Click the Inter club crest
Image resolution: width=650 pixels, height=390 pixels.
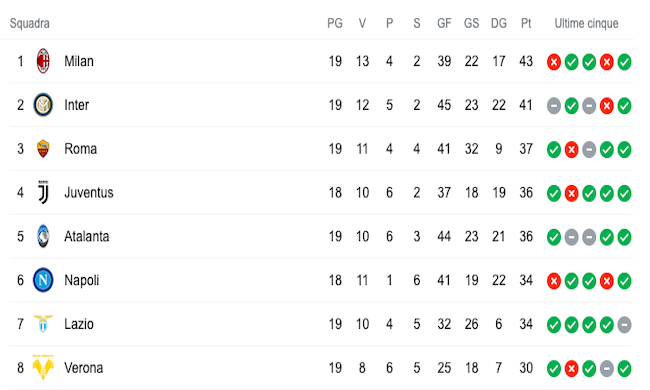[x=43, y=105]
